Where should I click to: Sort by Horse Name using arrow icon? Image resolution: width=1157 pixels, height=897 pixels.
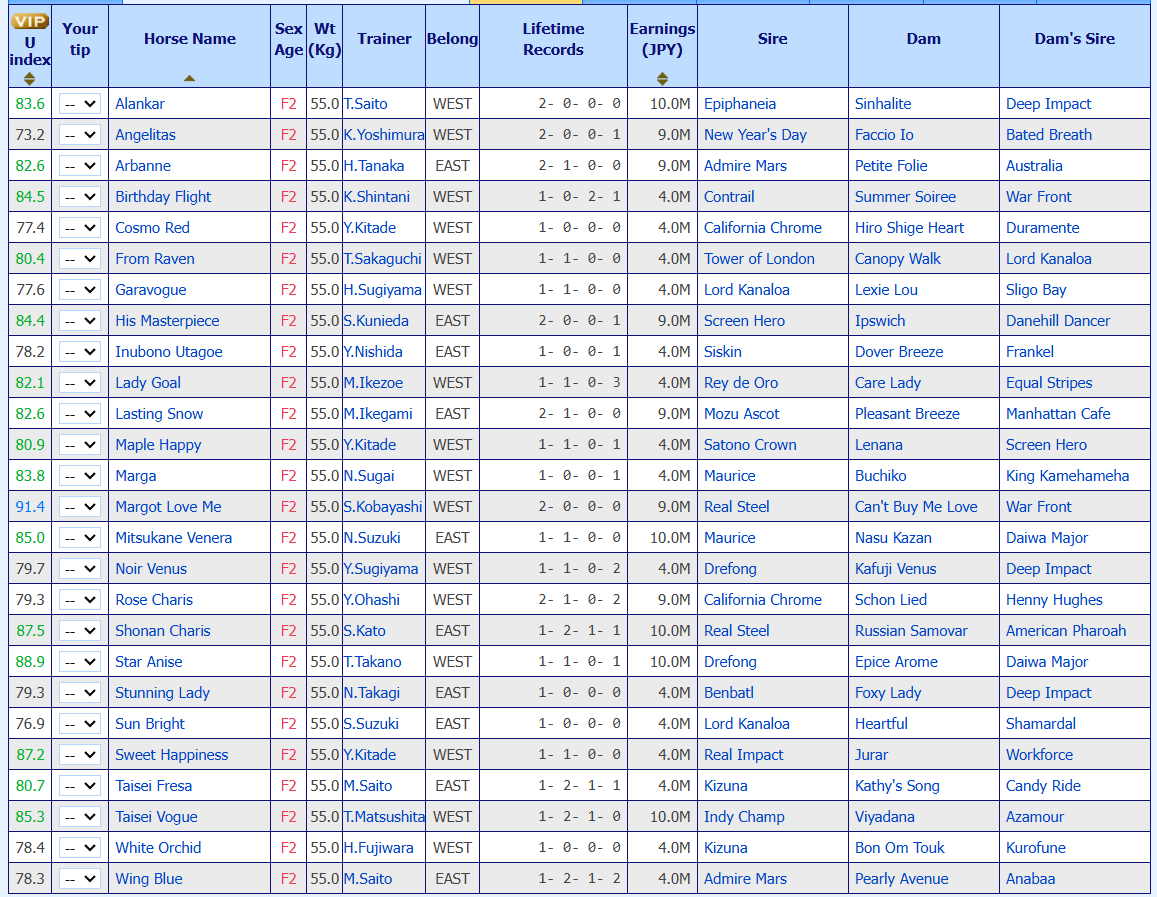[x=190, y=78]
